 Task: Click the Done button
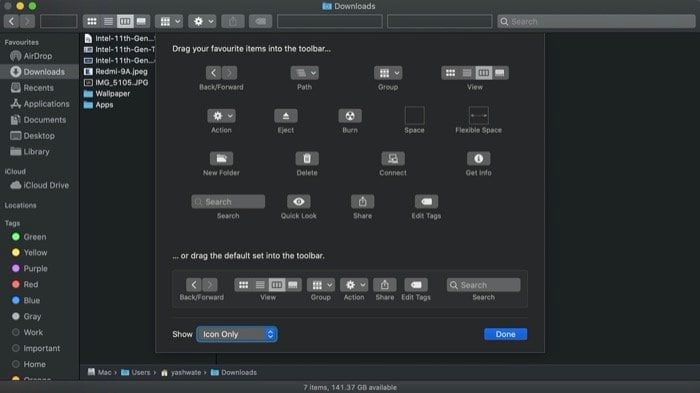(x=505, y=334)
